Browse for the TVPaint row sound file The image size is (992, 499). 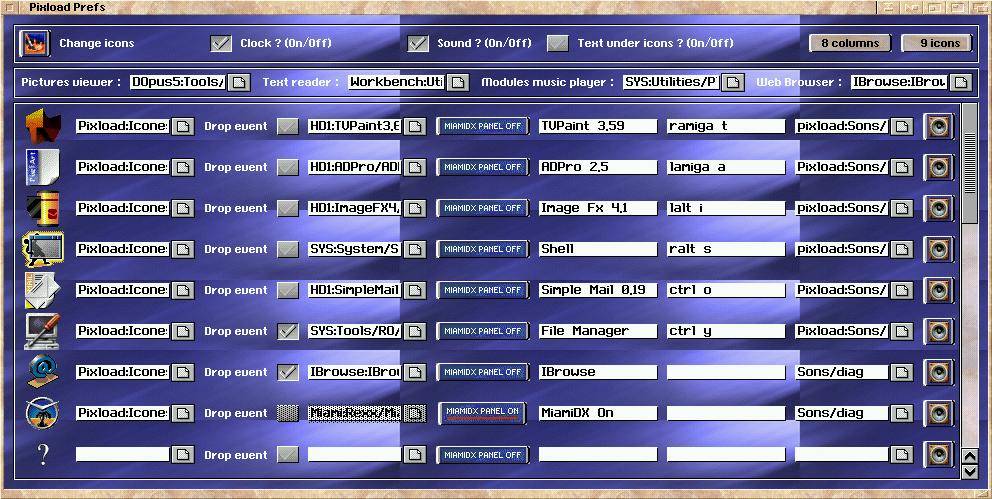point(902,126)
